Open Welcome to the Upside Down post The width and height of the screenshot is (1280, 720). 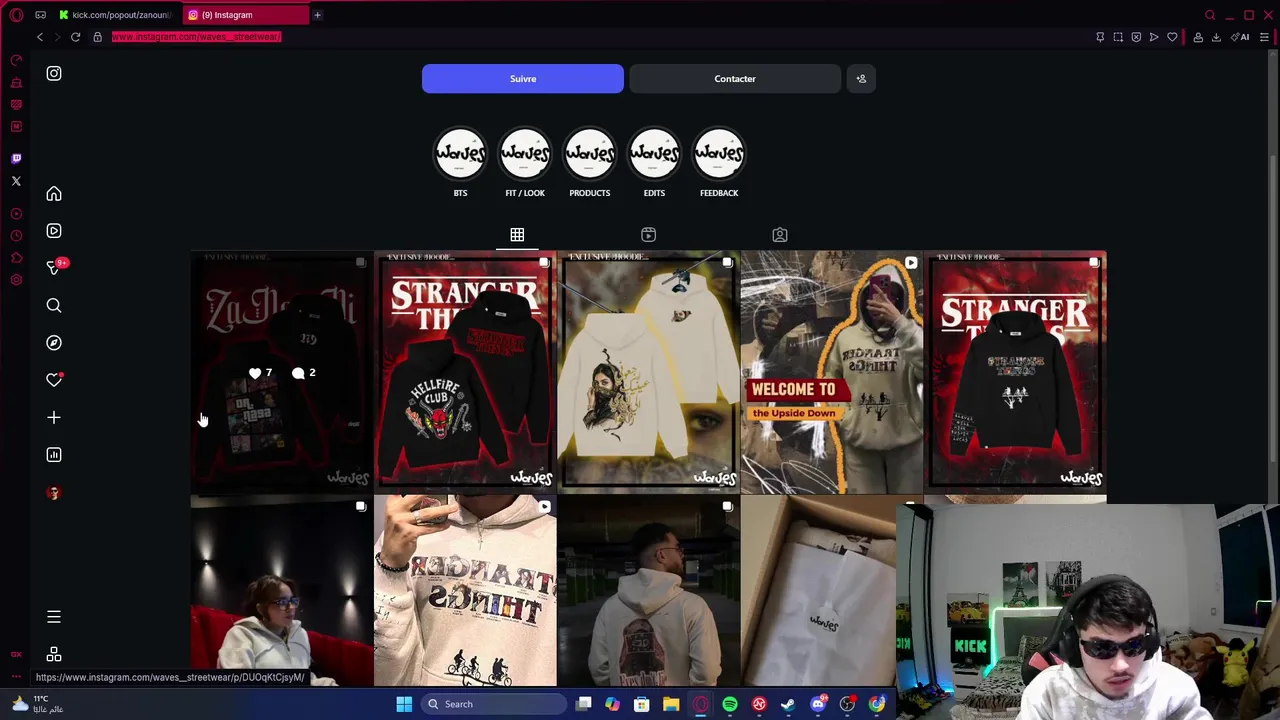pos(832,372)
